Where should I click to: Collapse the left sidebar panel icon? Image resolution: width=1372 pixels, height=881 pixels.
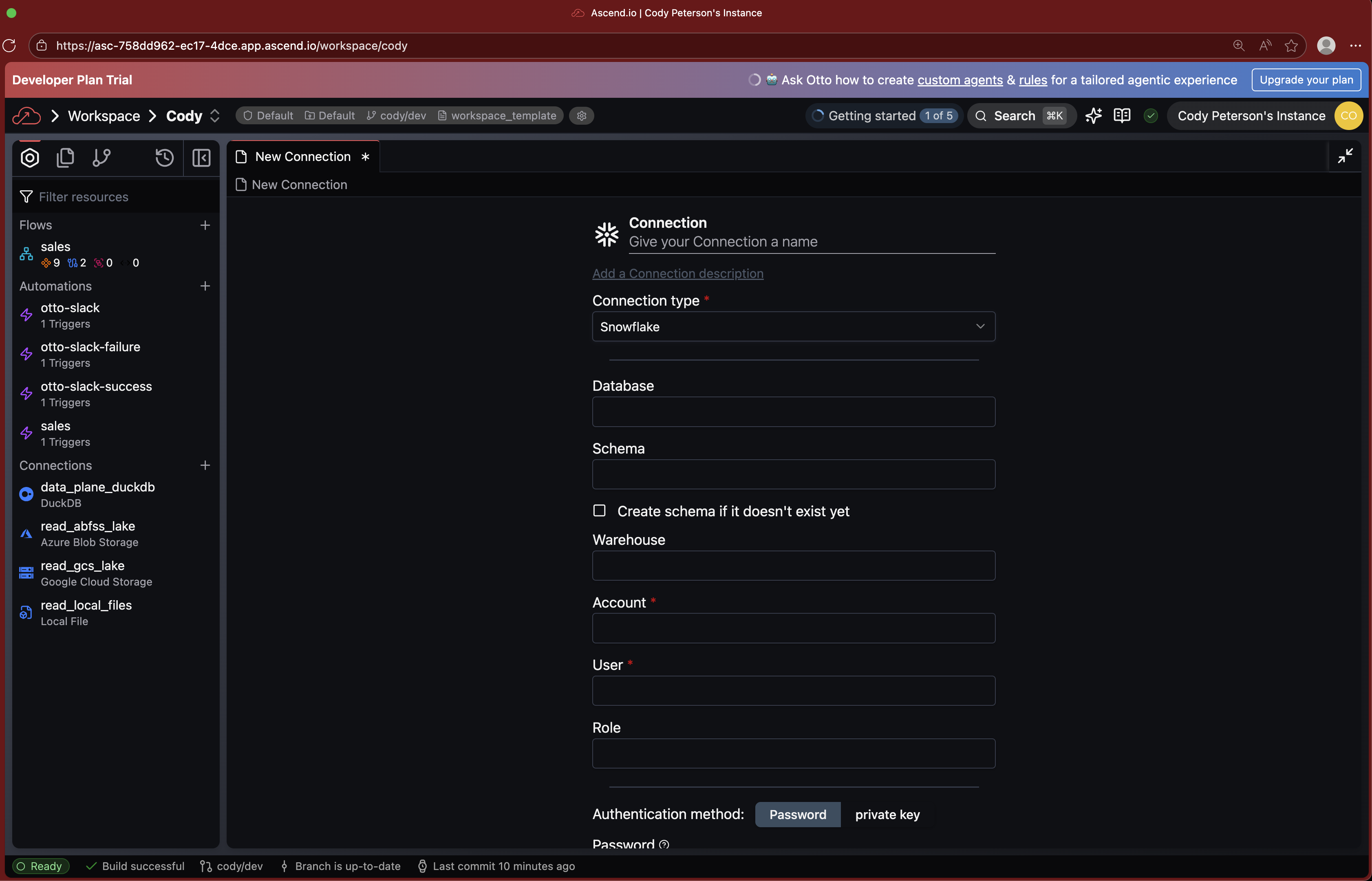201,157
